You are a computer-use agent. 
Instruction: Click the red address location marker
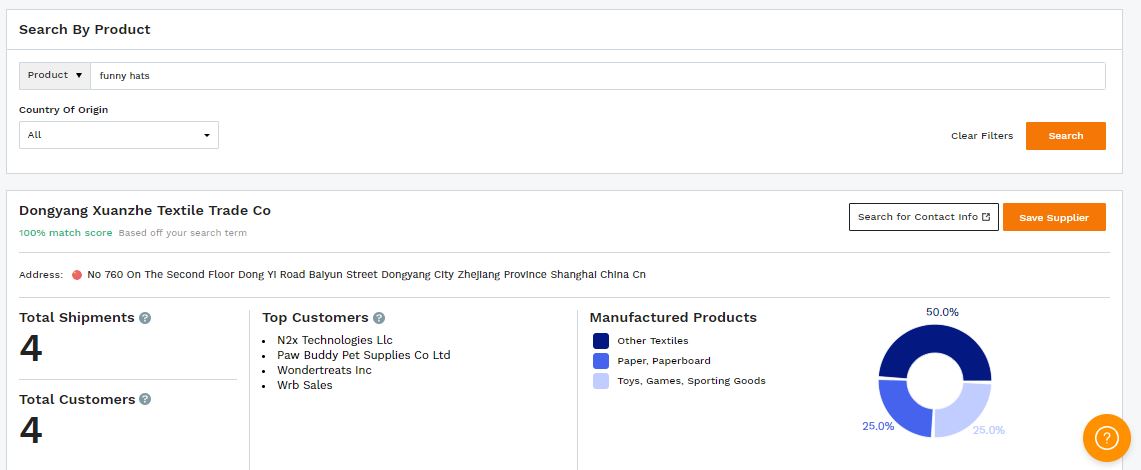point(76,275)
